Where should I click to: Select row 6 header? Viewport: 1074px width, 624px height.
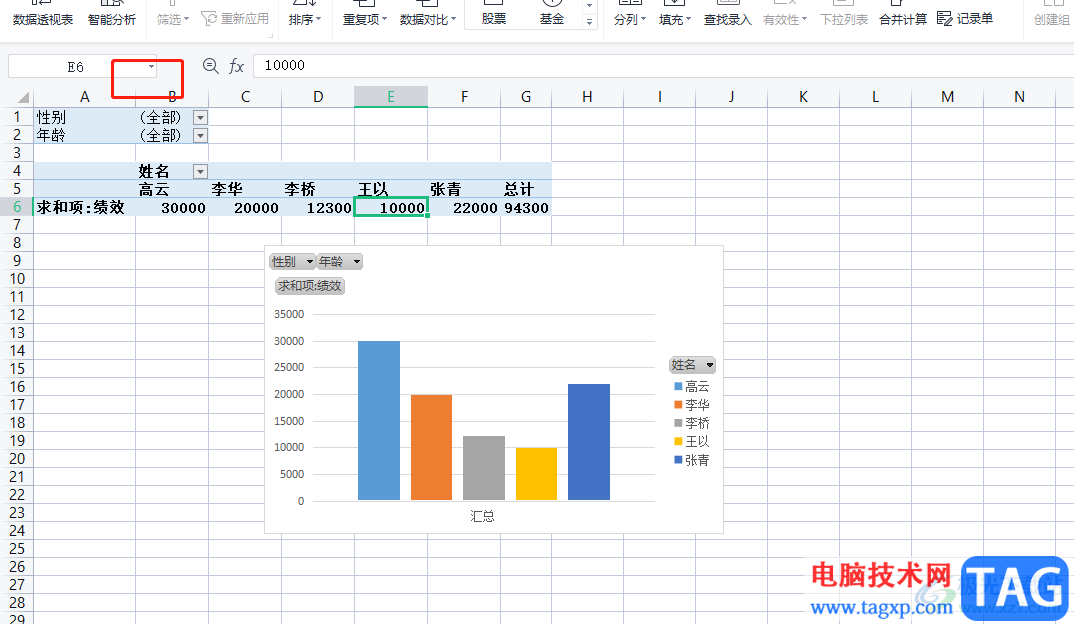tap(16, 207)
